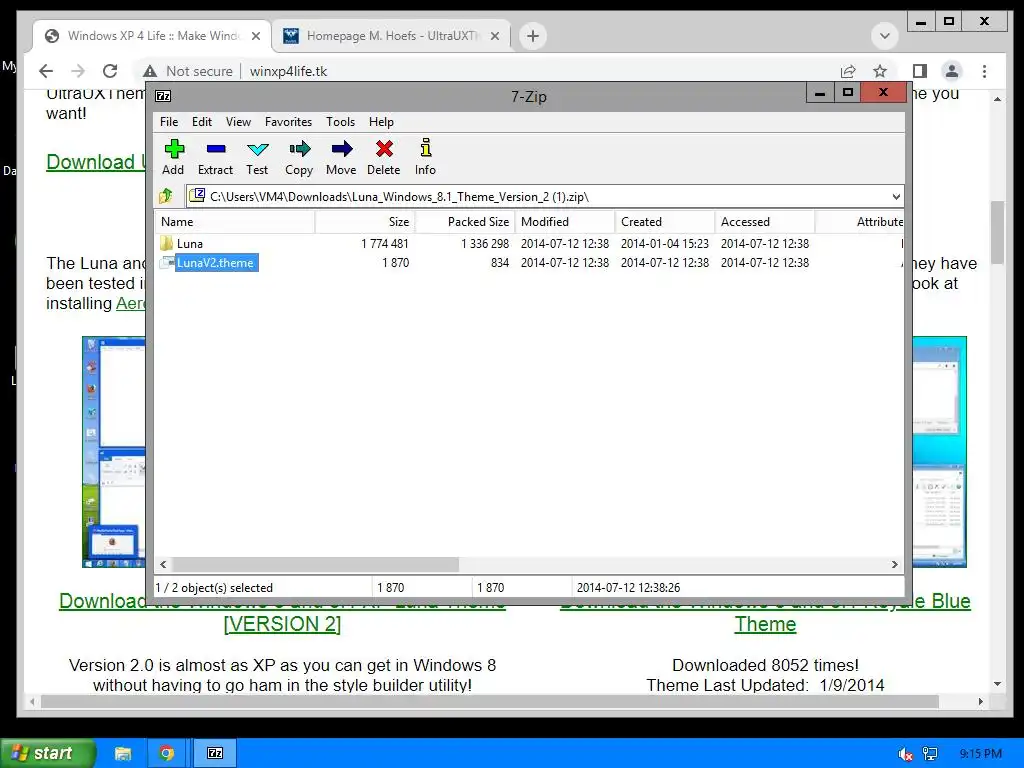Click the share page icon in address bar
This screenshot has width=1024, height=768.
(848, 71)
